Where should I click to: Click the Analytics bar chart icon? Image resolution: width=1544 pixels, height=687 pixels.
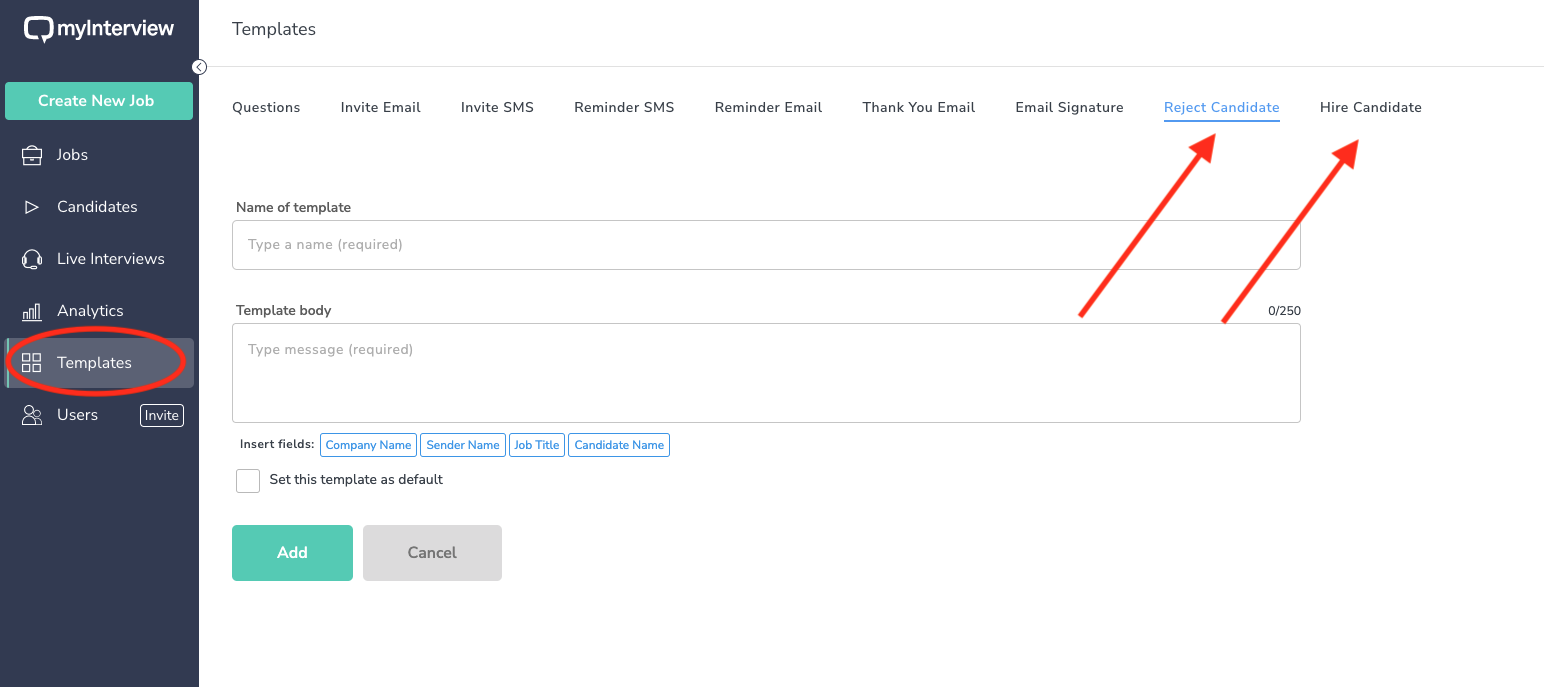pos(32,311)
